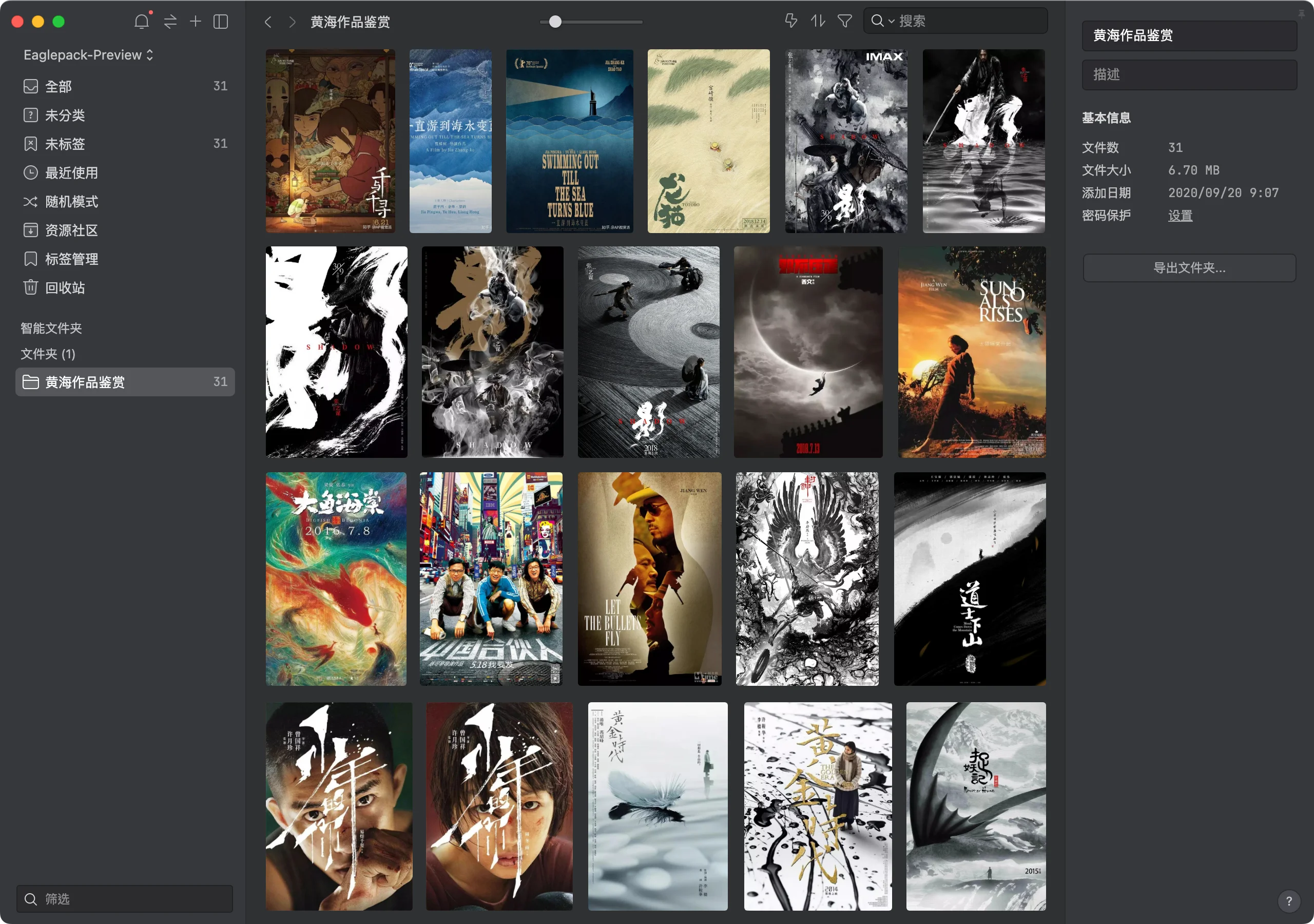Image resolution: width=1314 pixels, height=924 pixels.
Task: Click the 文件夹 (1) section header
Action: (x=48, y=354)
